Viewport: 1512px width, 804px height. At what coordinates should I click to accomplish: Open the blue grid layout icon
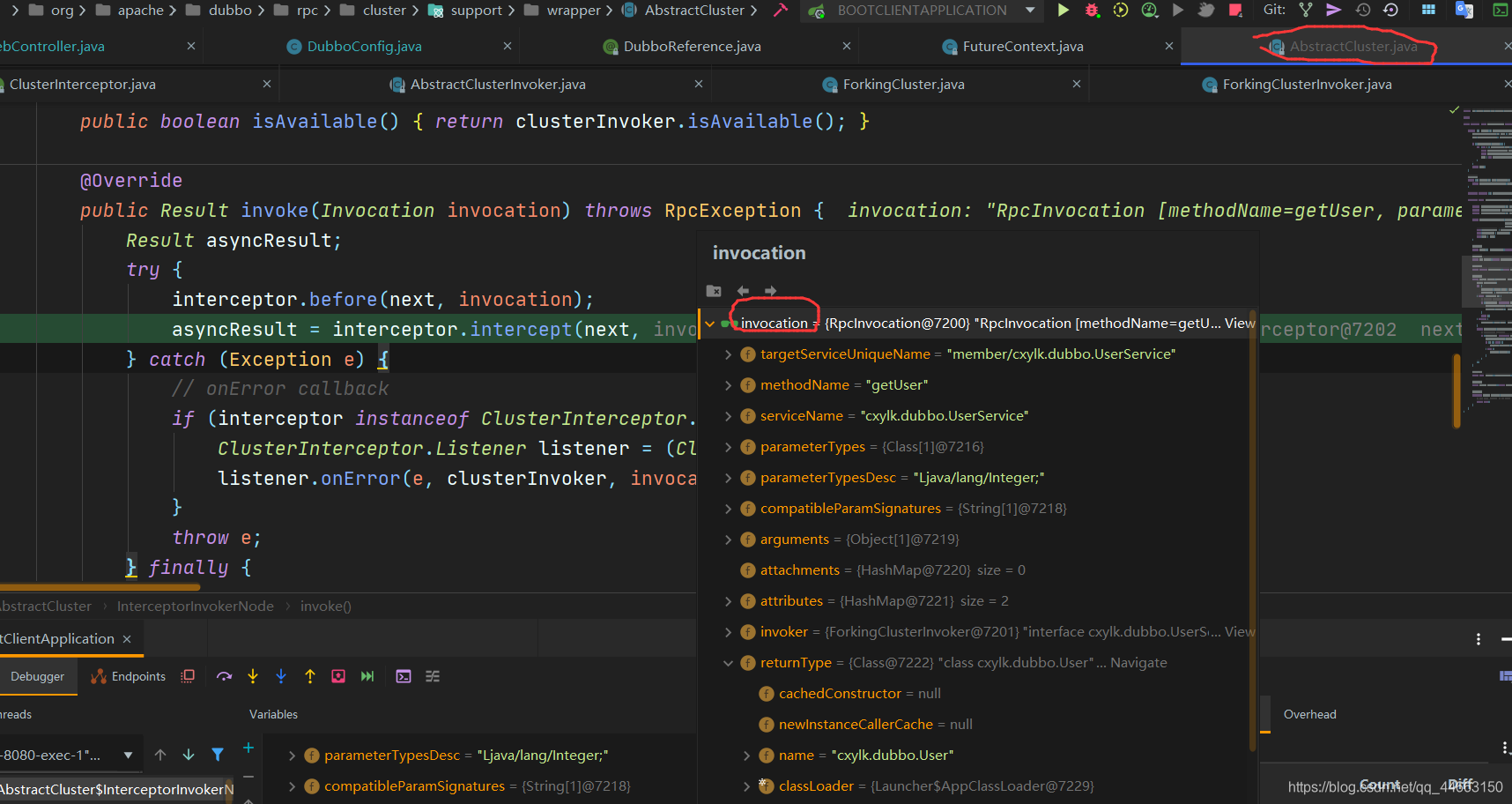(1429, 11)
